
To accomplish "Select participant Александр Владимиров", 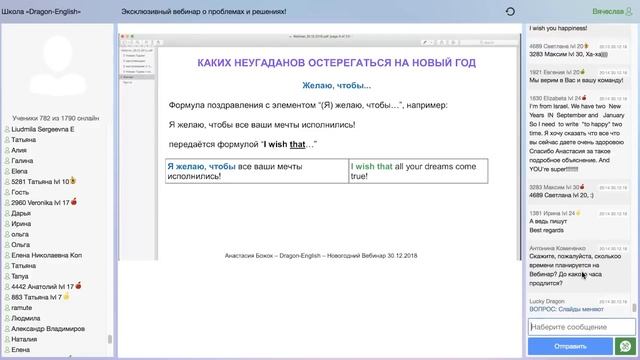I will coord(48,329).
